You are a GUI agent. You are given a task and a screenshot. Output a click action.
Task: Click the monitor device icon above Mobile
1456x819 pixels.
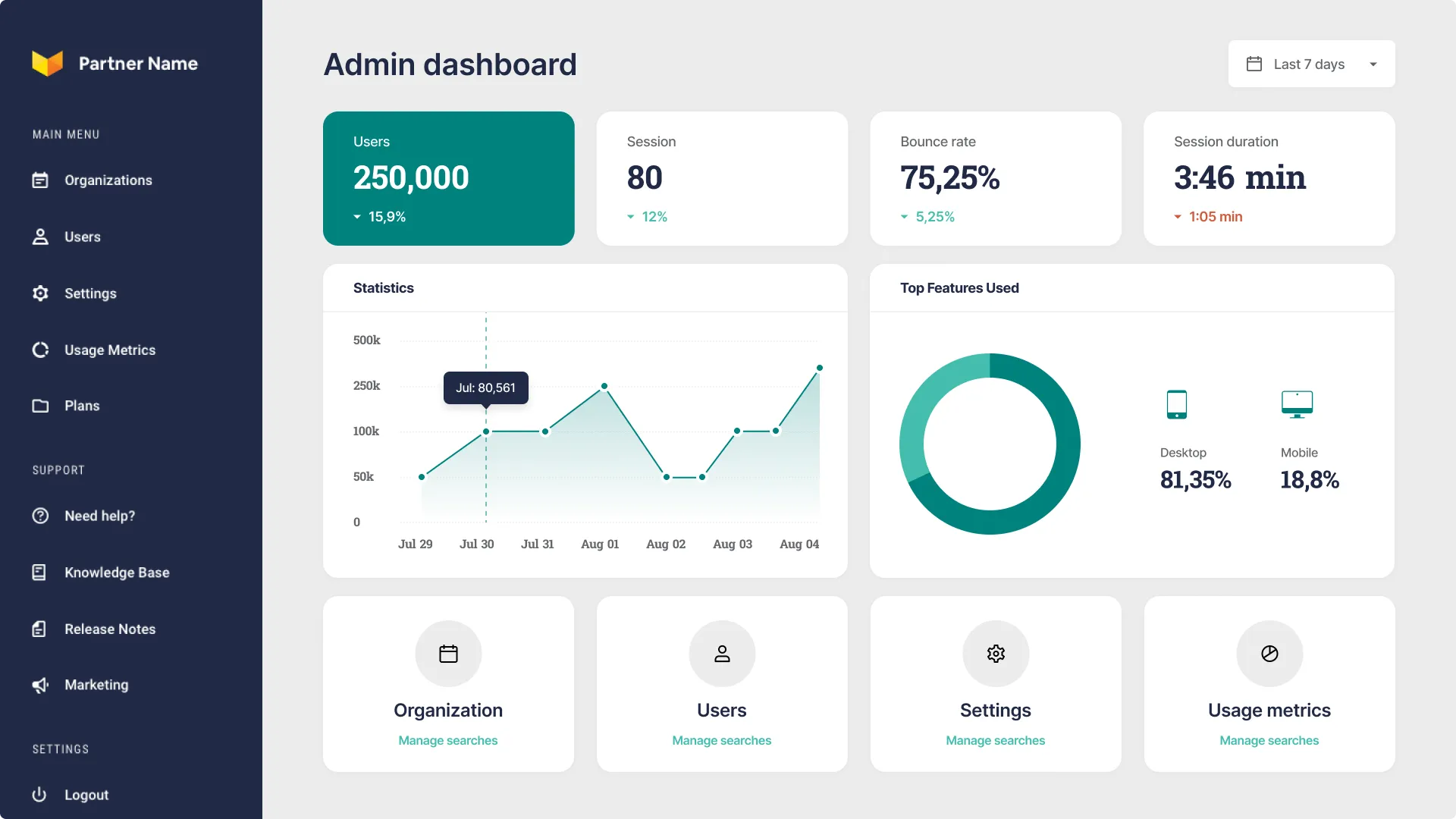[1297, 404]
